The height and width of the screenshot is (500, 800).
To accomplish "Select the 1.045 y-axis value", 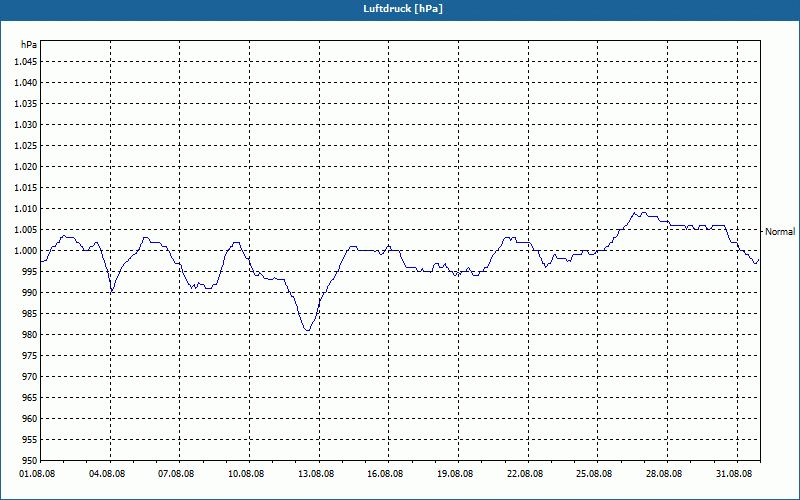I will click(26, 62).
